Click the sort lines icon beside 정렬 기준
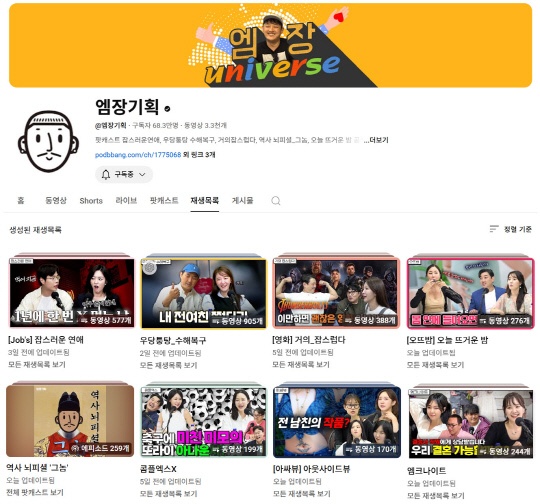Screen dimensions: 540x504 coord(494,229)
